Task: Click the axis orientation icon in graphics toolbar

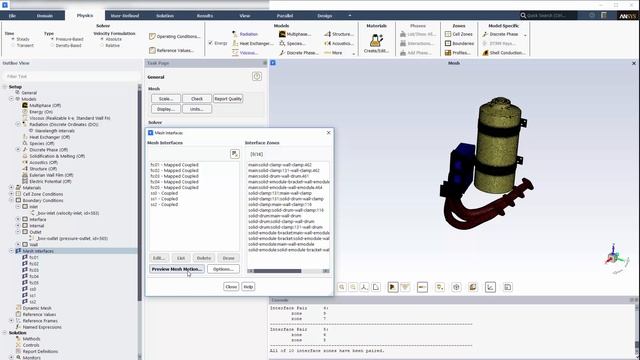Action: (364, 287)
